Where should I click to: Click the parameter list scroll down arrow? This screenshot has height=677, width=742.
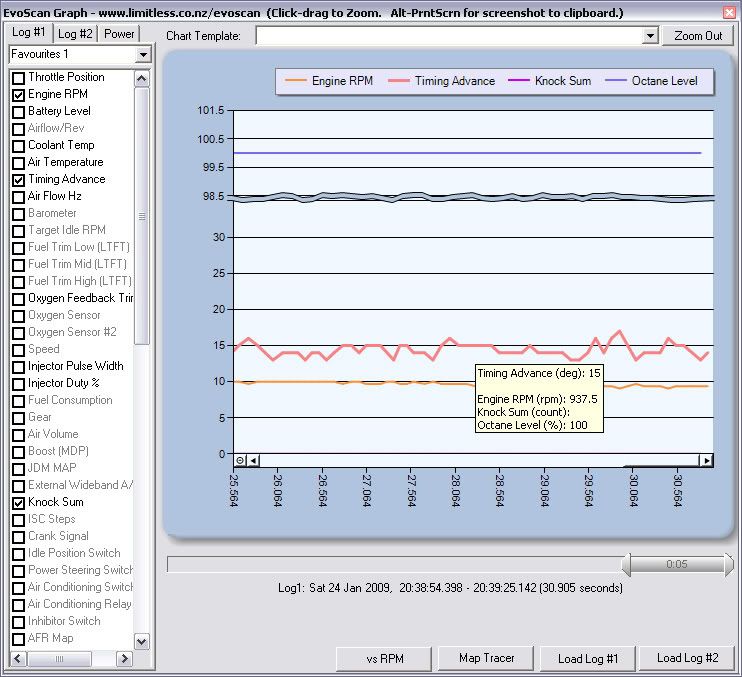141,642
